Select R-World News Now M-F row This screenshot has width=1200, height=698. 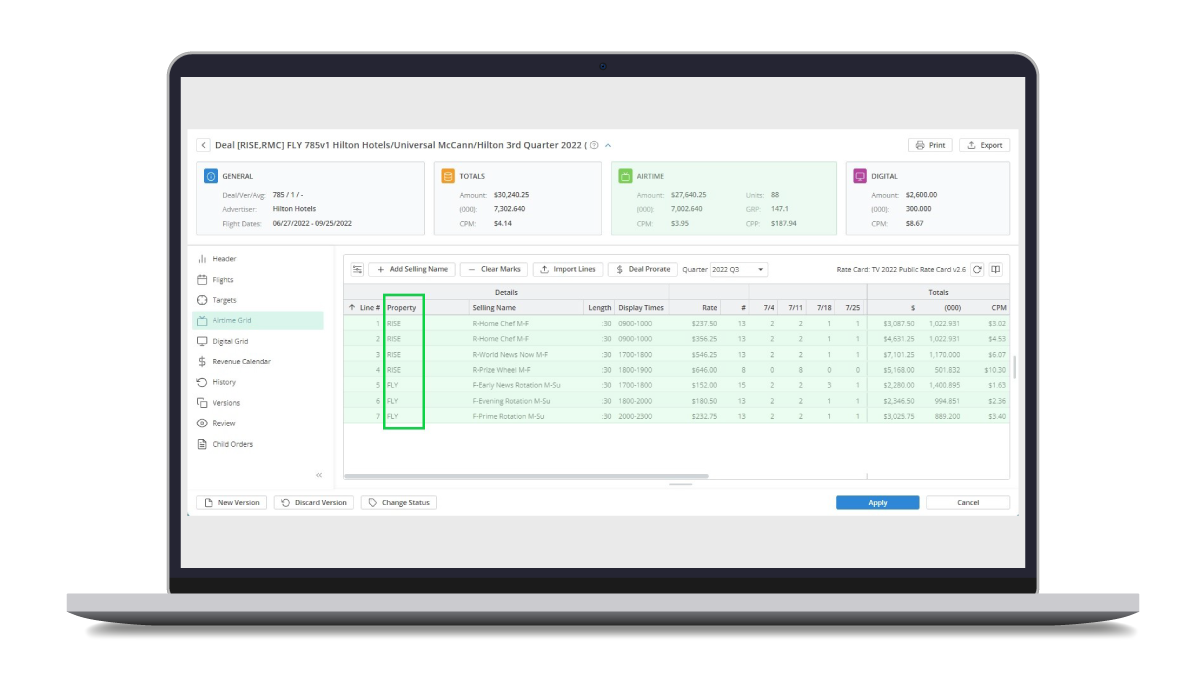[x=676, y=354]
